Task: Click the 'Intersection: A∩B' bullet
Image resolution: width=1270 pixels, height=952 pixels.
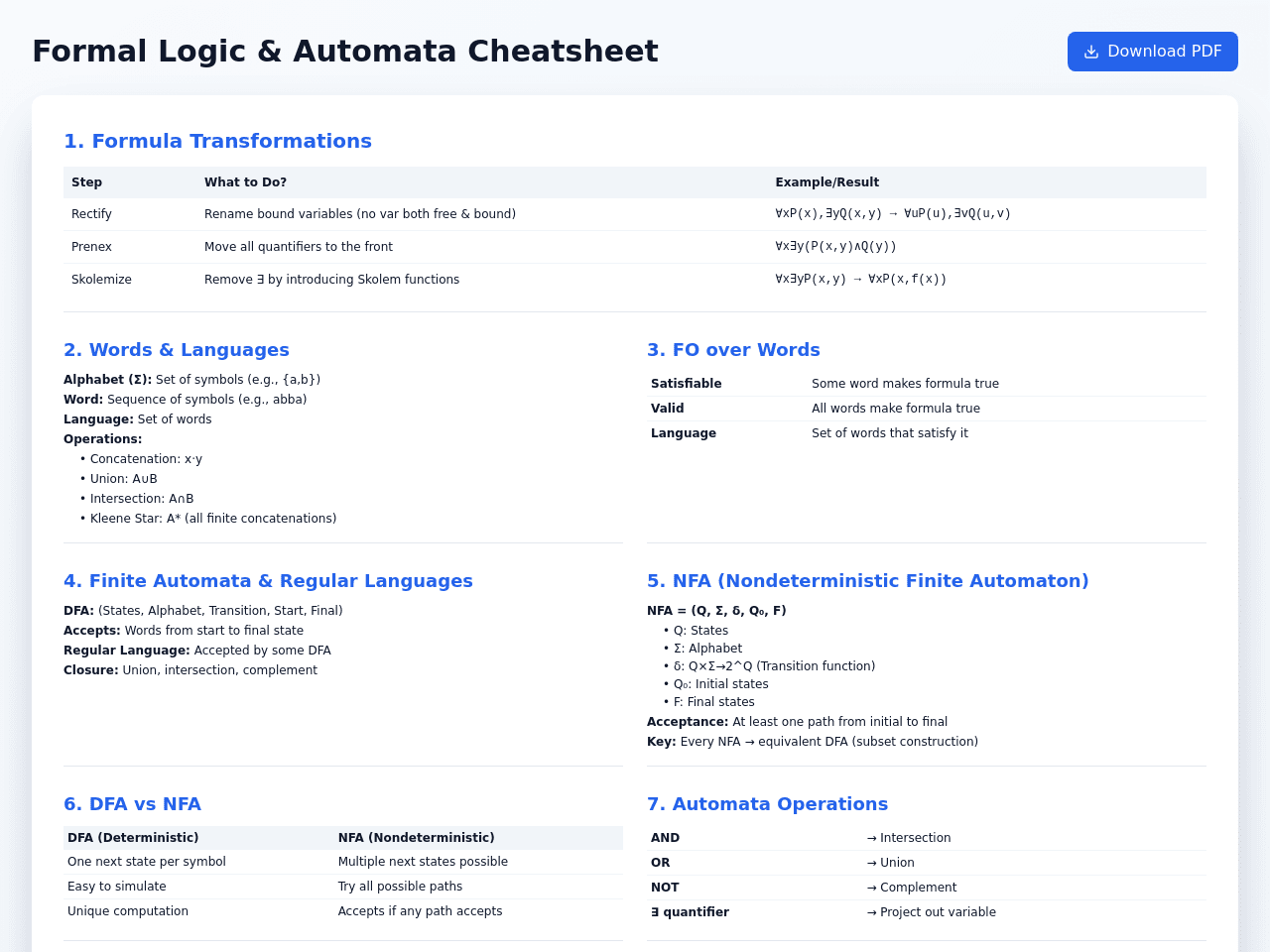Action: (x=137, y=499)
